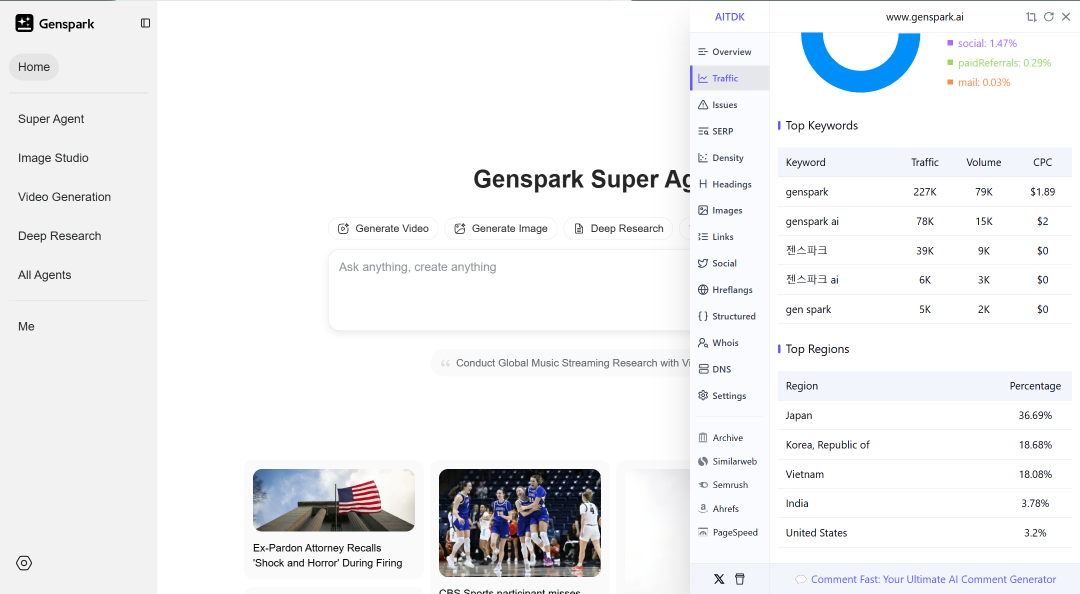Click the paidReferrals 0.29% legend entry
The image size is (1080, 594).
click(999, 63)
